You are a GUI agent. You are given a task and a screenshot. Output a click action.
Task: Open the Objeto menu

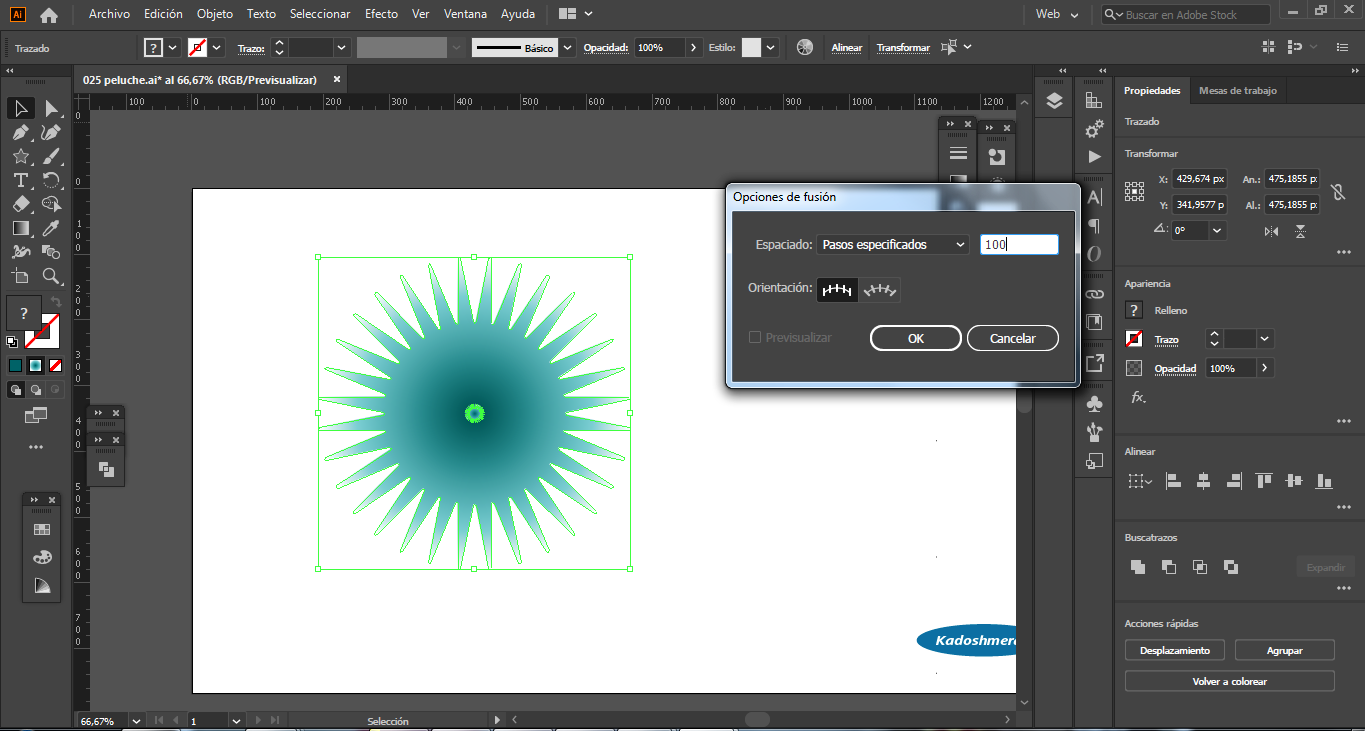coord(215,14)
